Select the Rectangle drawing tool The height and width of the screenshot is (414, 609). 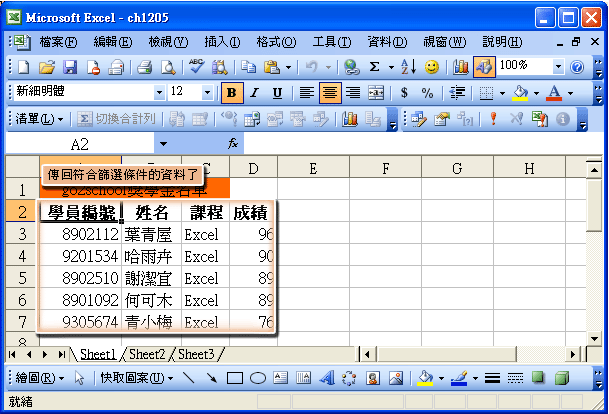tap(235, 379)
